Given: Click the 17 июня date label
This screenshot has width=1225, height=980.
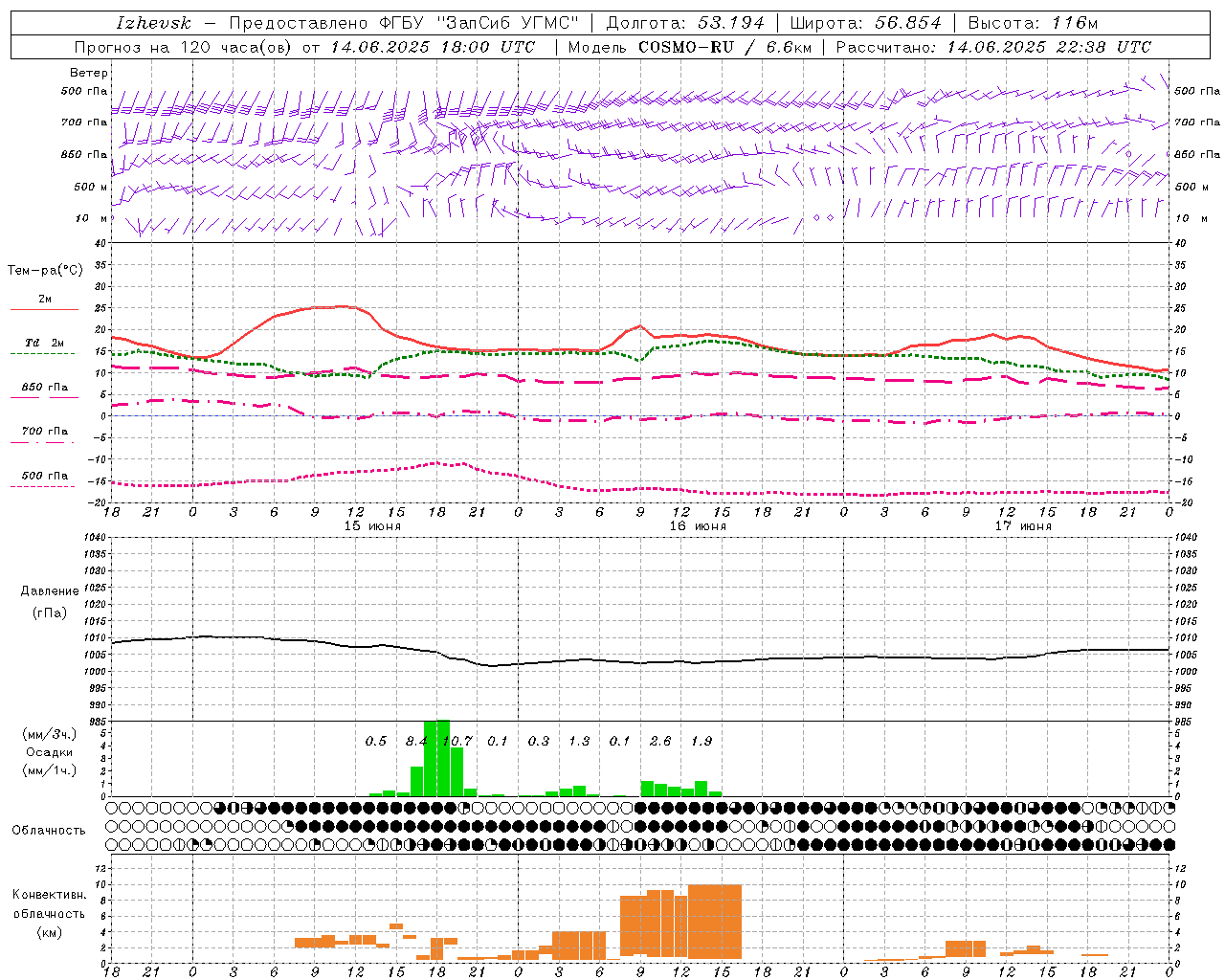Looking at the screenshot, I should click(1023, 526).
